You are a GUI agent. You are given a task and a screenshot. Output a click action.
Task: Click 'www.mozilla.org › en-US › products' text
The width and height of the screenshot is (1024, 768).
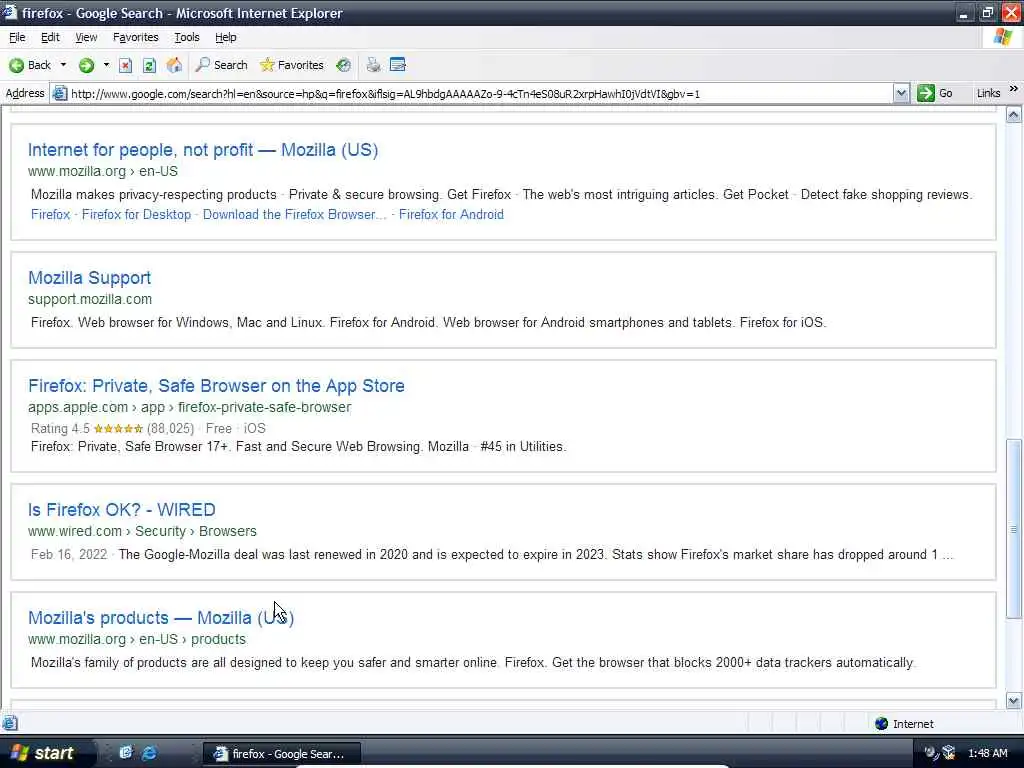point(136,639)
